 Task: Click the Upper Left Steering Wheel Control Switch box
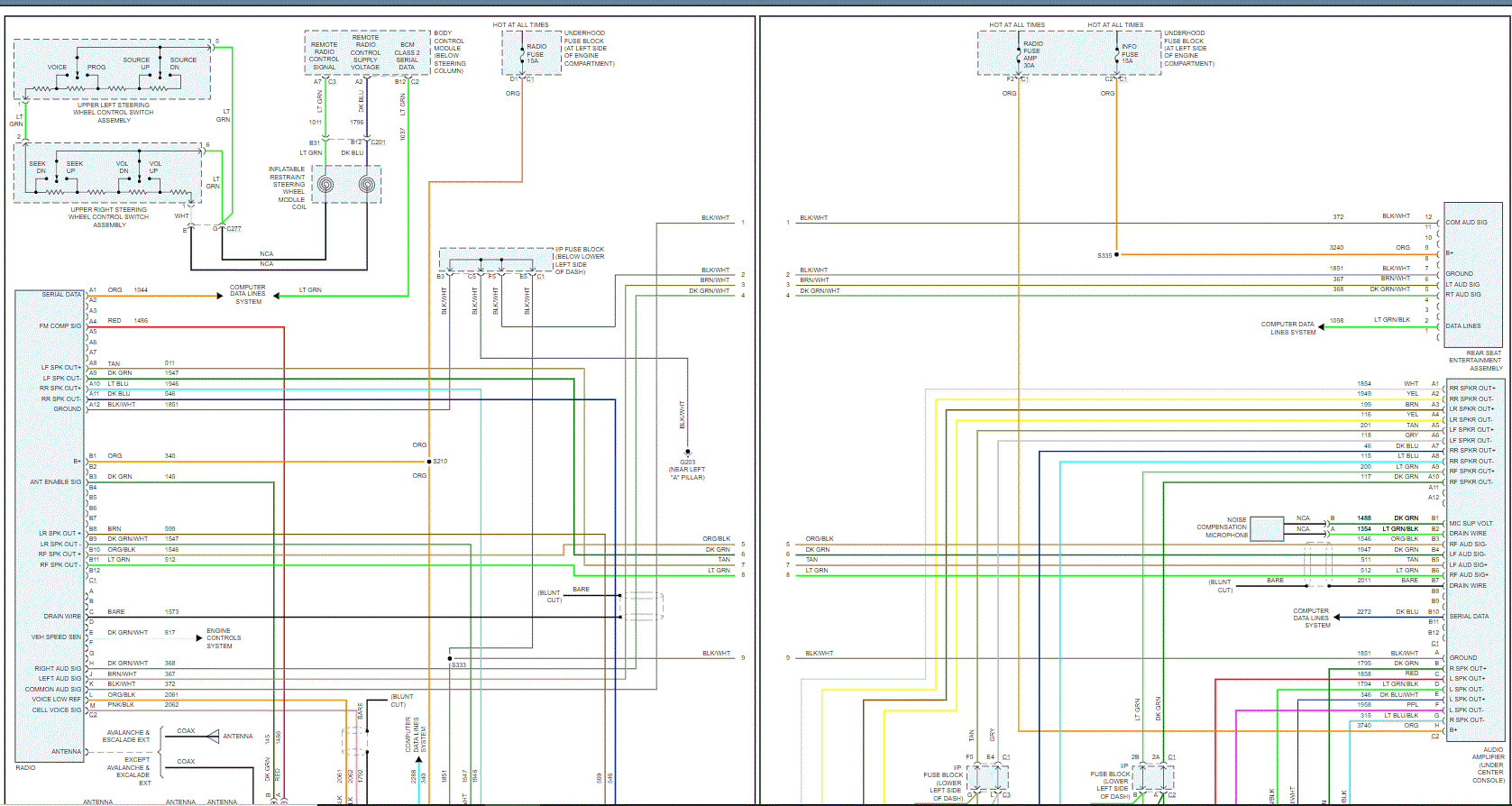click(111, 69)
